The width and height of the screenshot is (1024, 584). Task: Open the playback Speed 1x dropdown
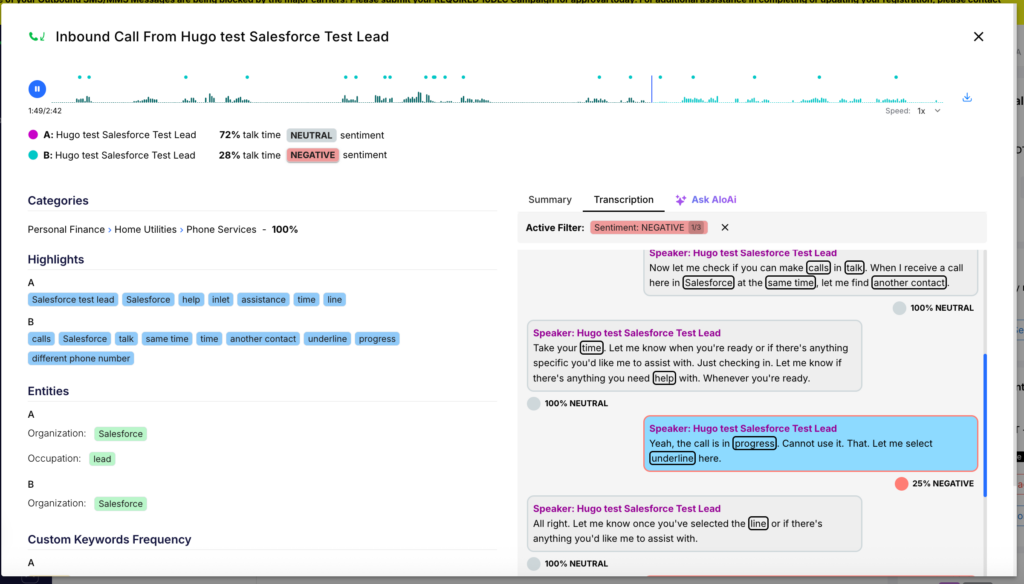coord(929,111)
